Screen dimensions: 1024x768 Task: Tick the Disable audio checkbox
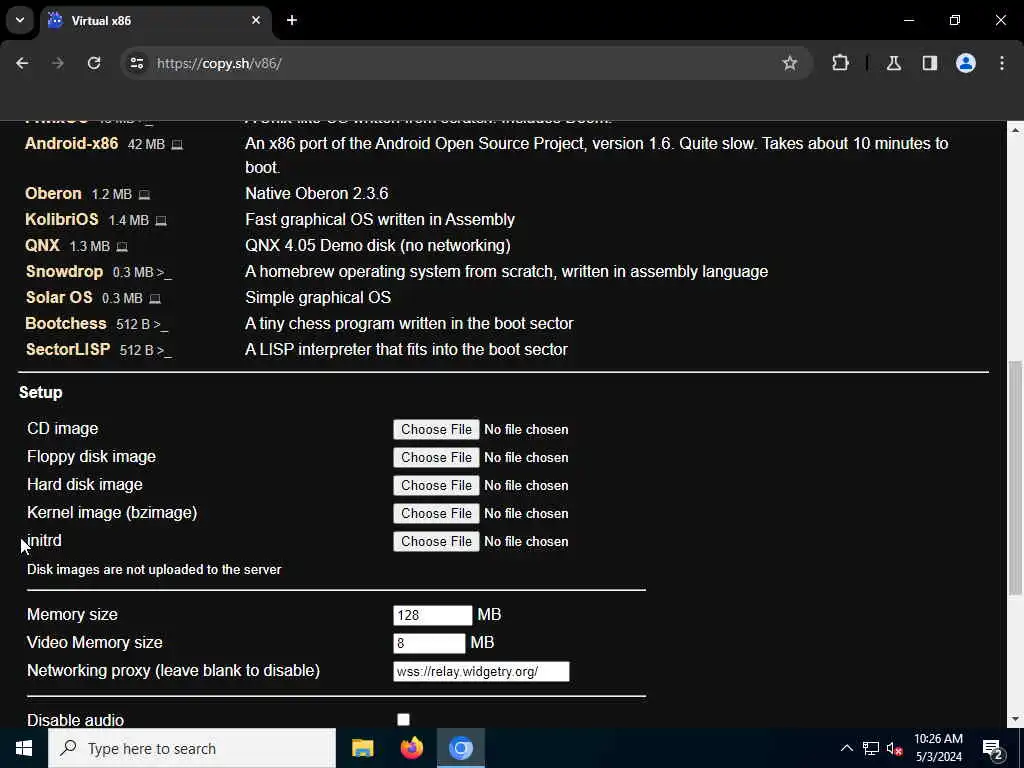(x=404, y=719)
